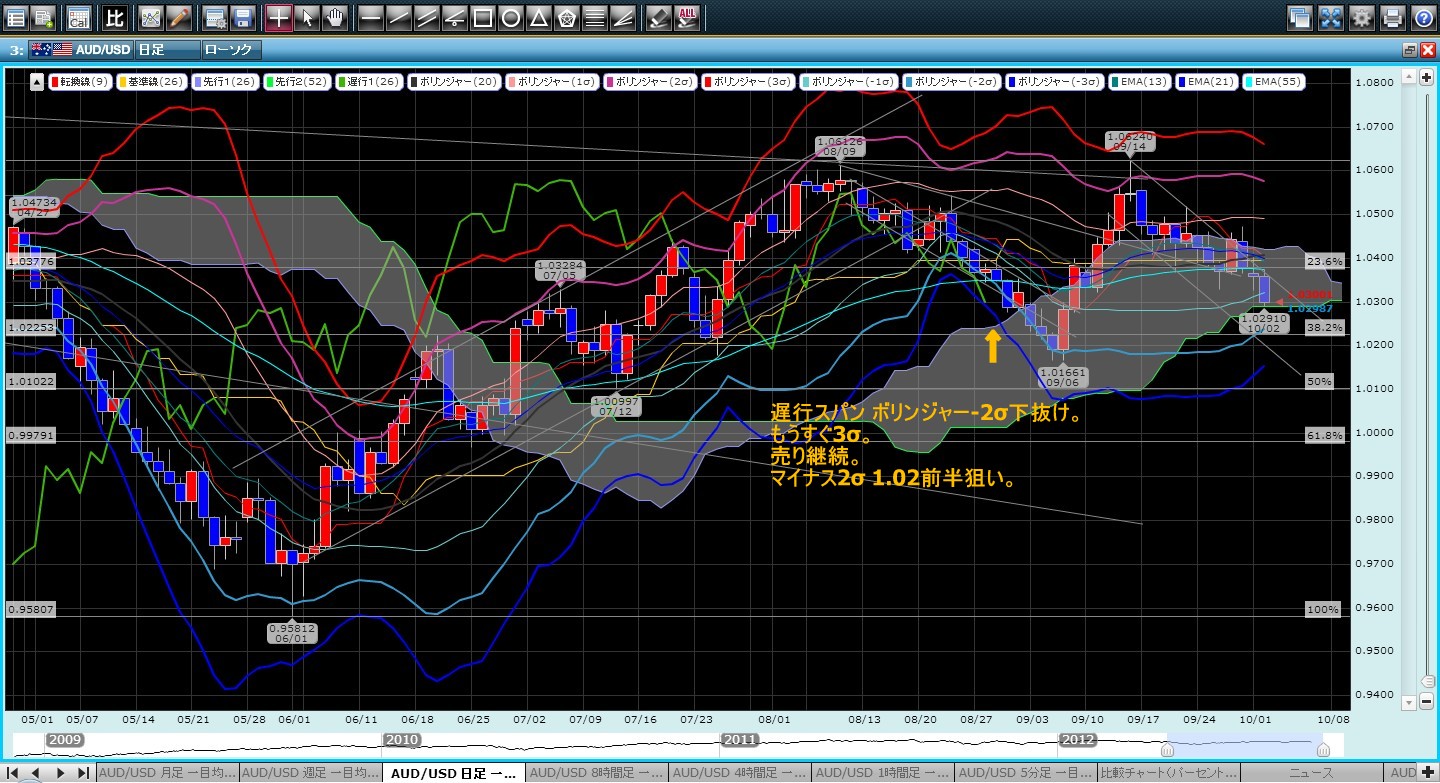The image size is (1440, 783).
Task: Click the floppy disk save icon
Action: click(242, 17)
